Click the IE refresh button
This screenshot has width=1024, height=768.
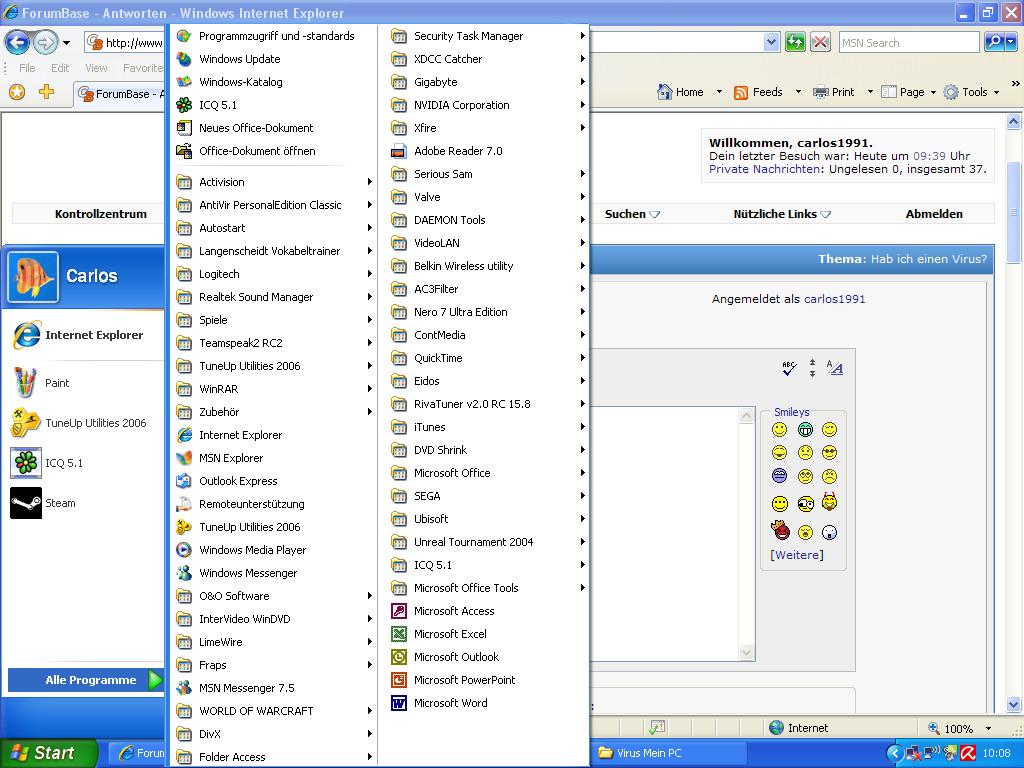pyautogui.click(x=795, y=43)
